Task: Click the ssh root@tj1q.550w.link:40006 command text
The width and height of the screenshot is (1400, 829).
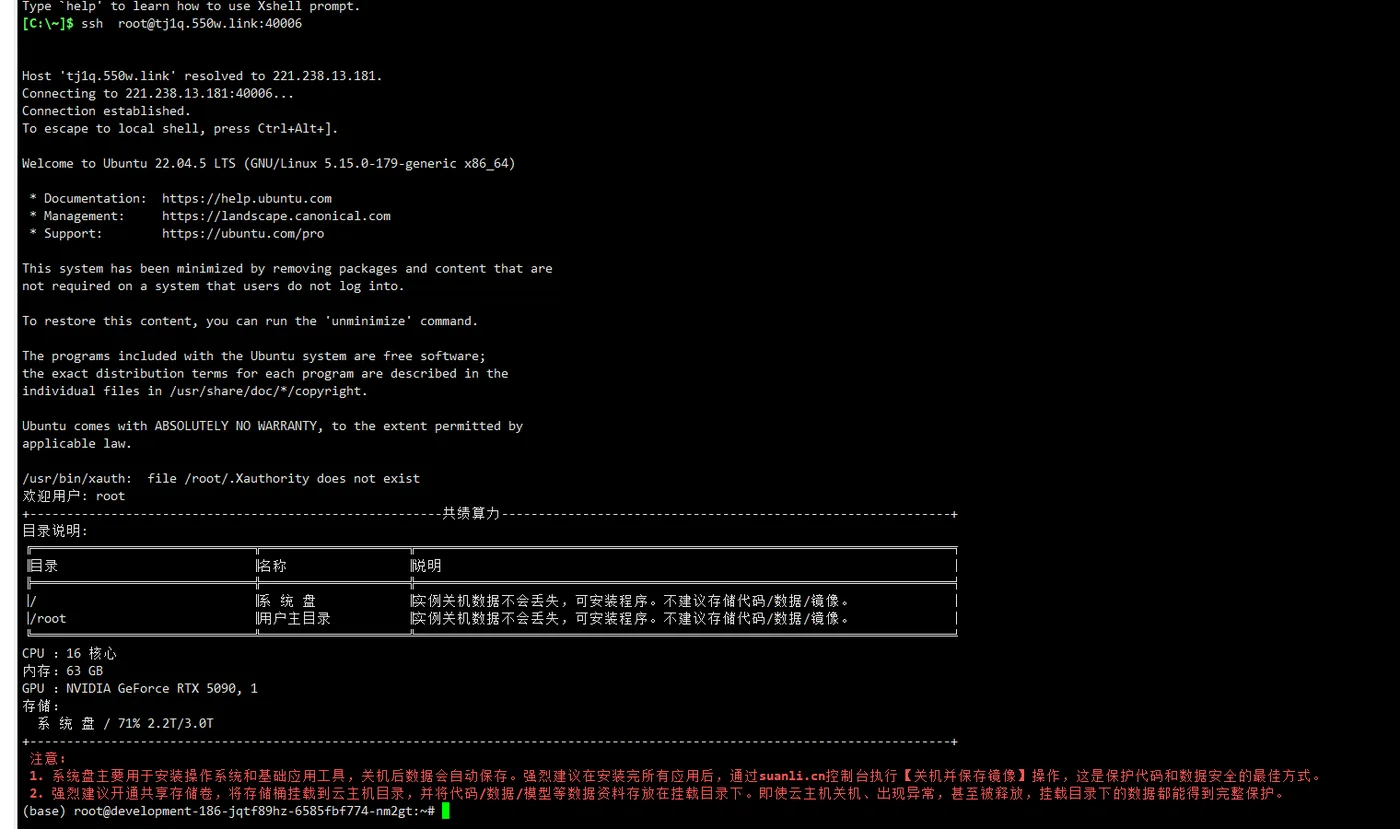Action: coord(192,23)
